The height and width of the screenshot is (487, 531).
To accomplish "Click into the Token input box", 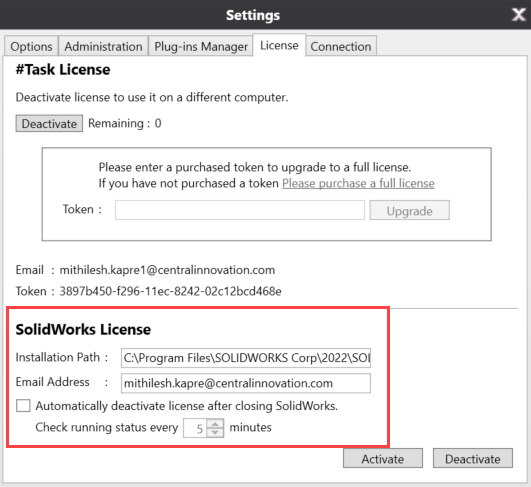I will tap(240, 210).
